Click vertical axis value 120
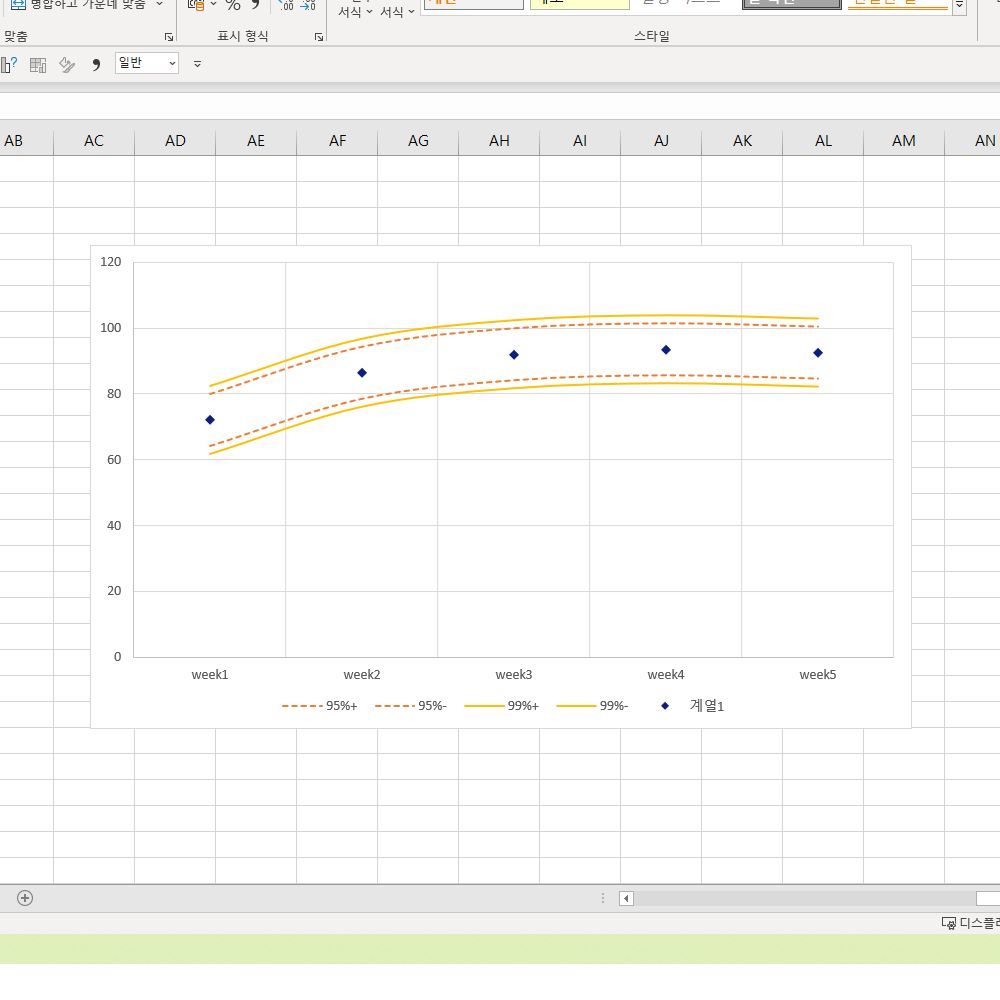 tap(110, 261)
